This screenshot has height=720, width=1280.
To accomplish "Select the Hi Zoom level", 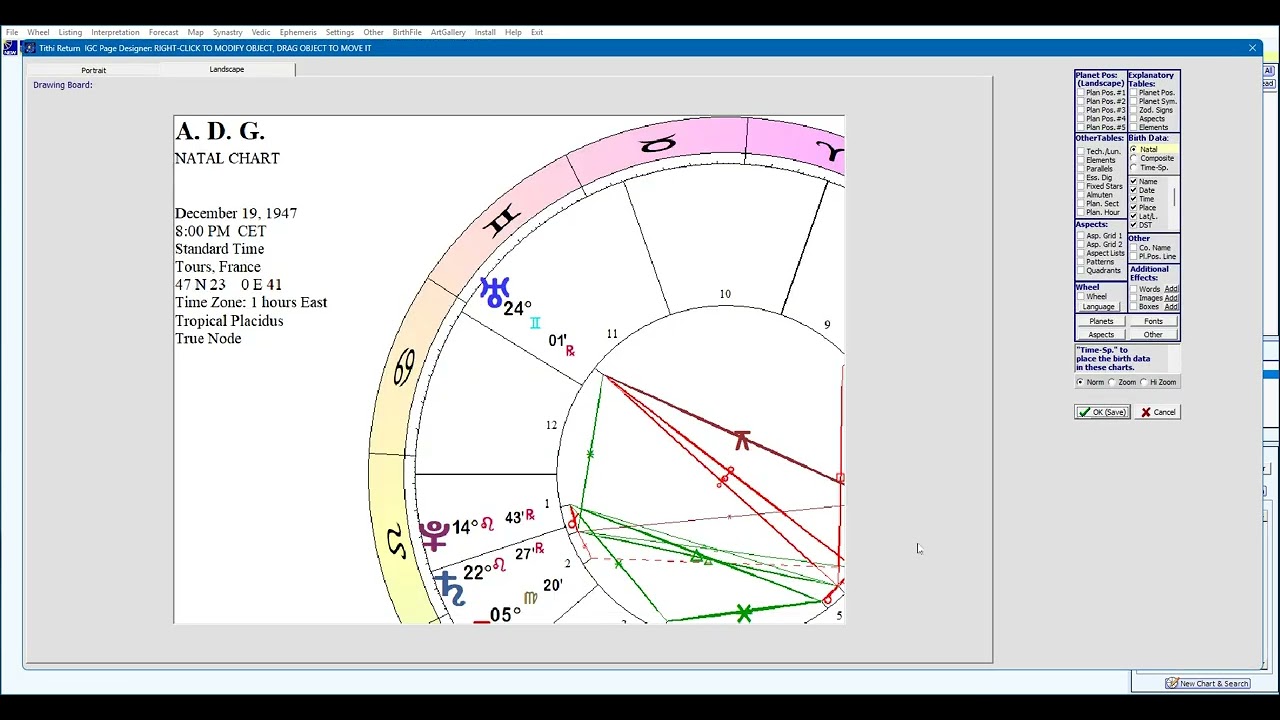I will 1144,382.
